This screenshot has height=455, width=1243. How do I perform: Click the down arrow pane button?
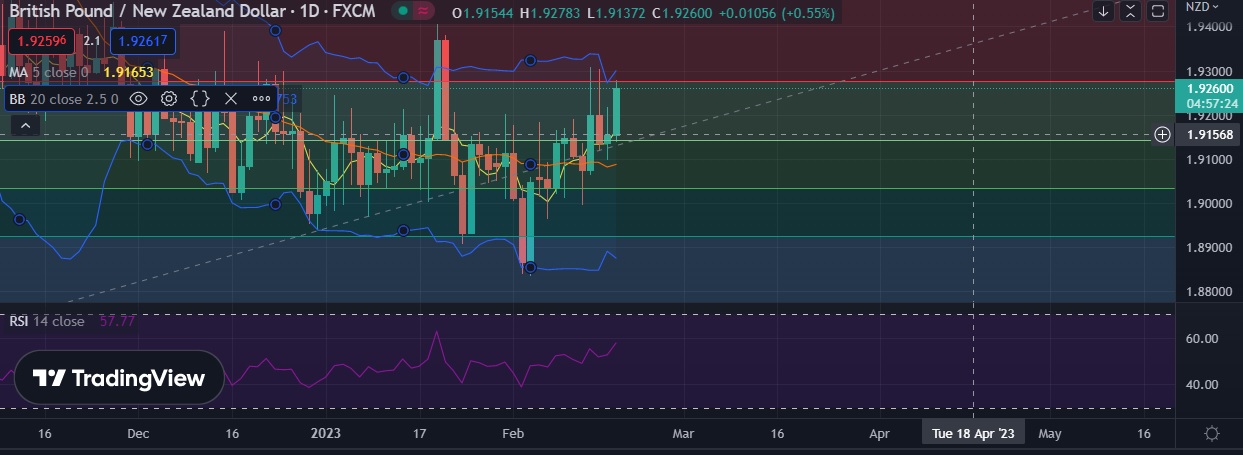click(1103, 12)
